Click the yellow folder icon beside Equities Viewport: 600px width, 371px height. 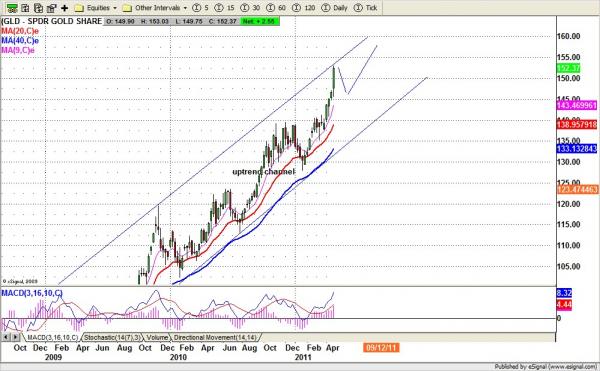pos(79,8)
